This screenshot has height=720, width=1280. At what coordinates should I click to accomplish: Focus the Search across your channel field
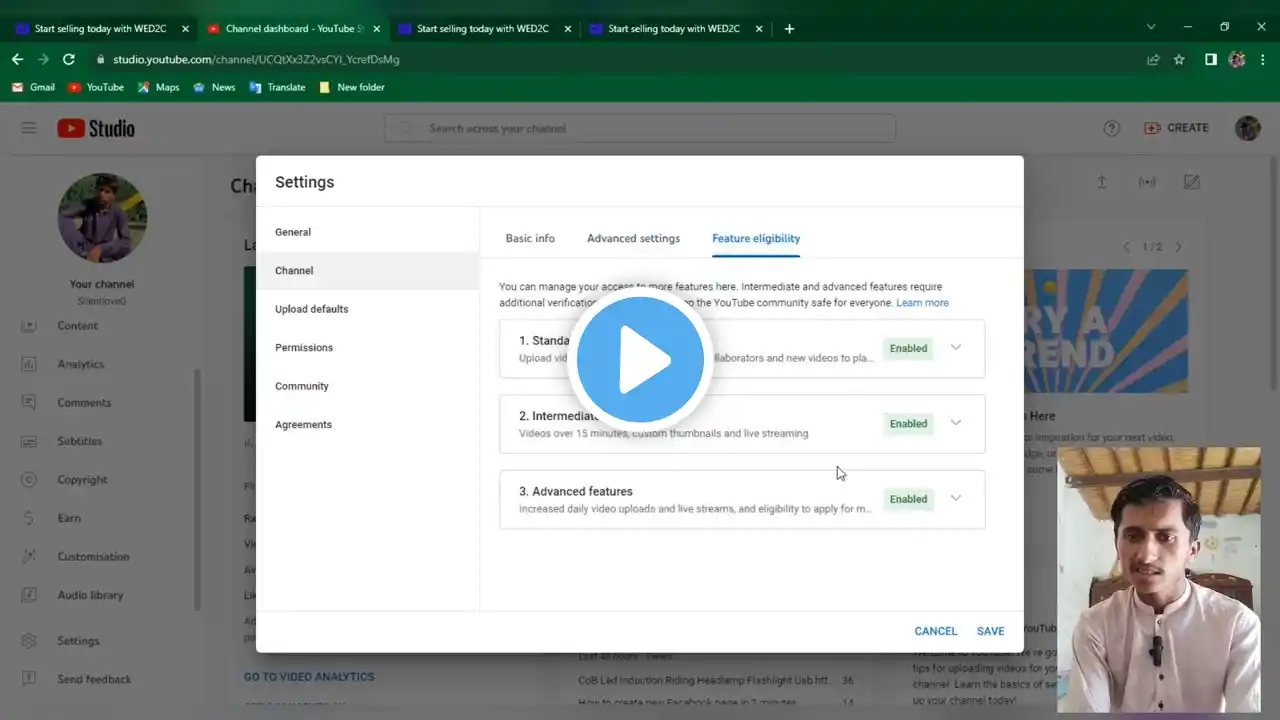640,128
